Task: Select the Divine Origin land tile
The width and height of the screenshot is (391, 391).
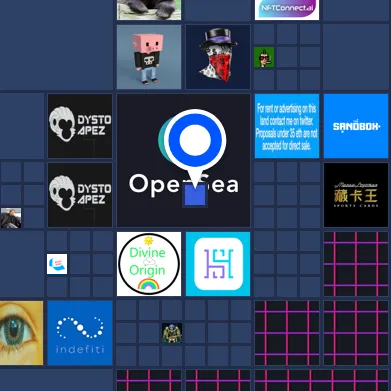Action: tap(149, 264)
